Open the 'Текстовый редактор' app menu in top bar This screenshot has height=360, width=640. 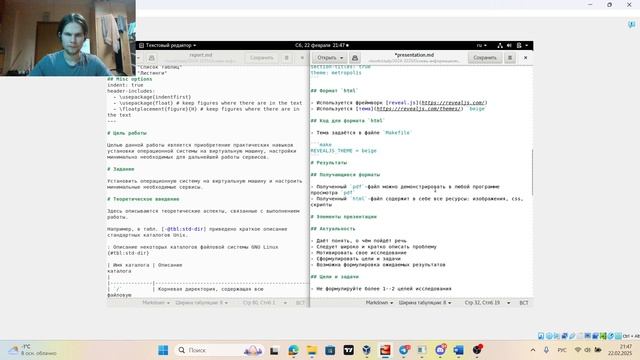click(x=167, y=45)
